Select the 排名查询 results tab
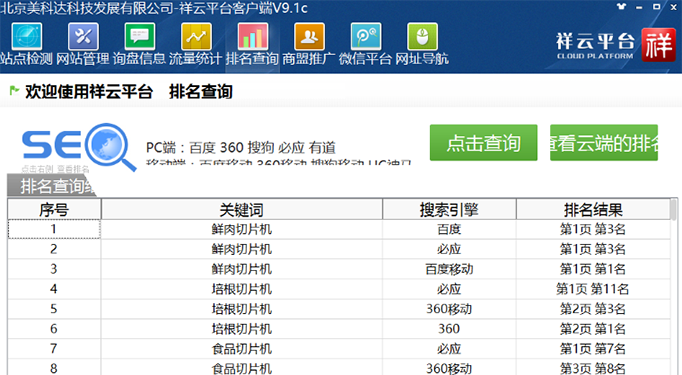 (x=52, y=186)
